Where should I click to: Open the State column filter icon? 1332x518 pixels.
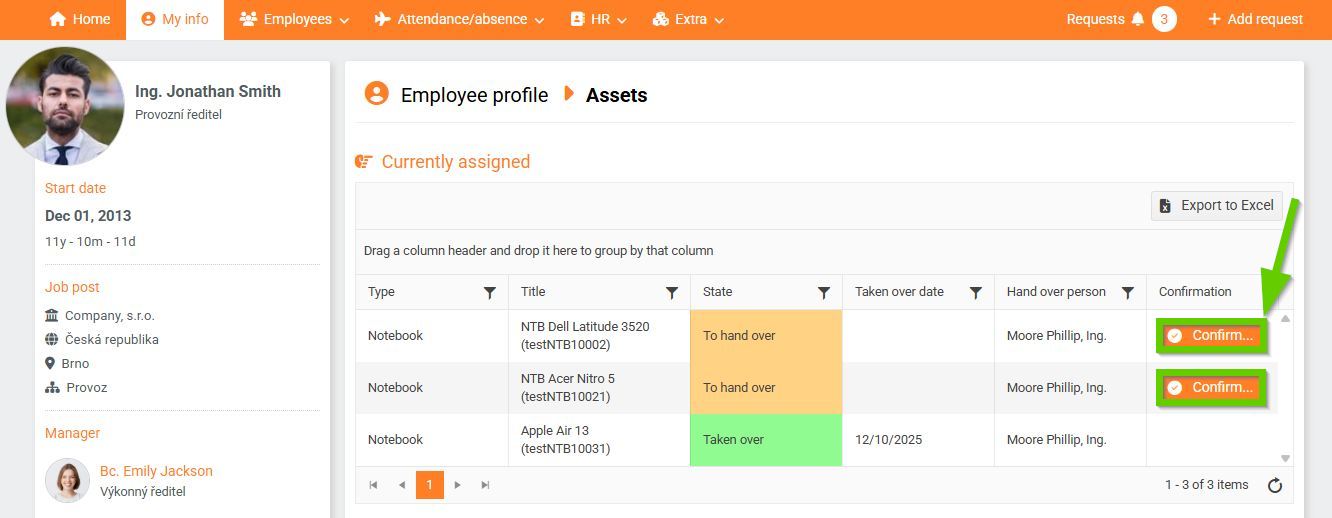(x=824, y=292)
